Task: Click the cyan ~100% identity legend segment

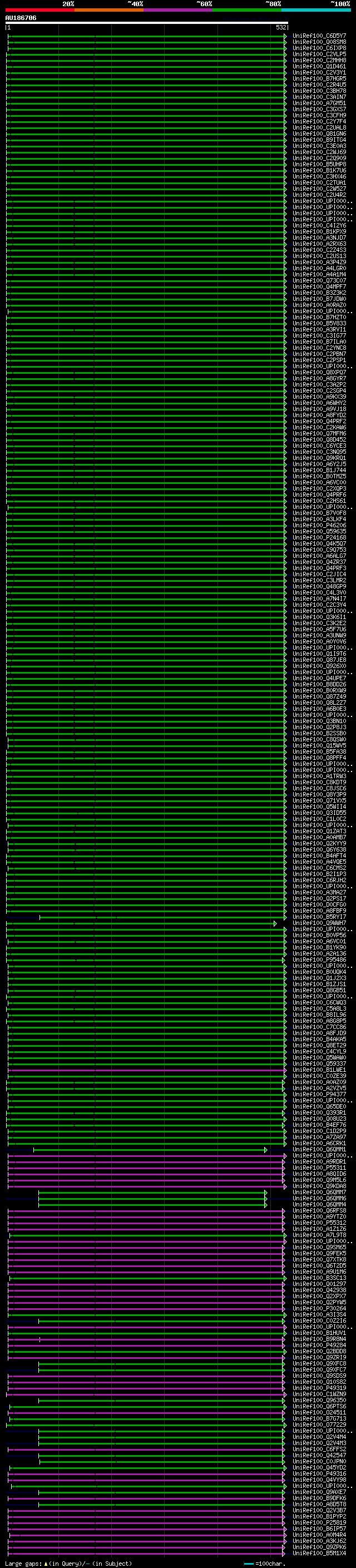Action: click(317, 11)
